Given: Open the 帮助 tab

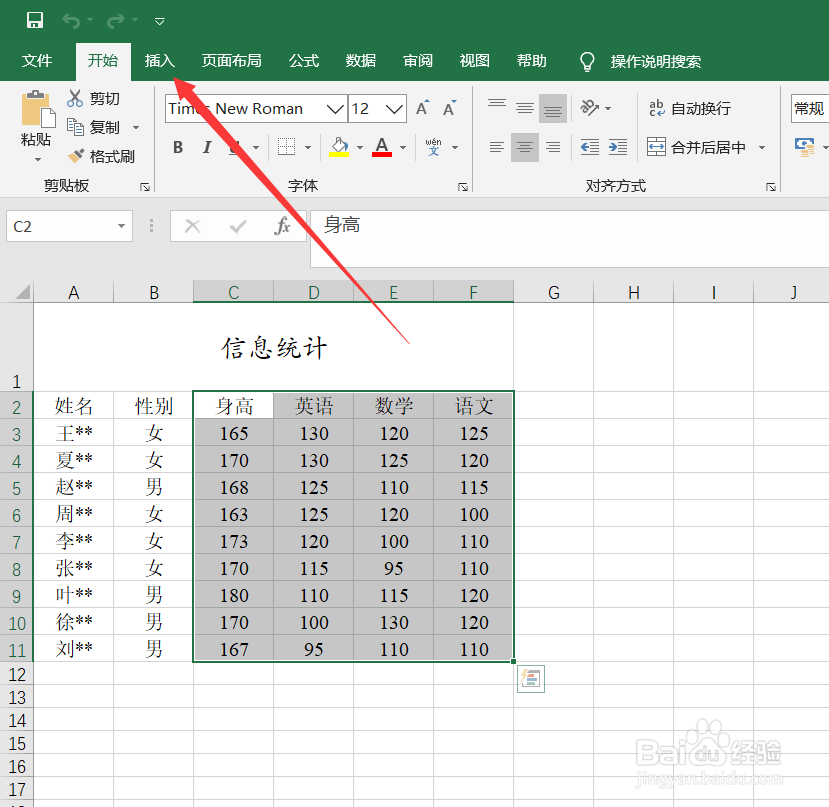Looking at the screenshot, I should point(531,61).
